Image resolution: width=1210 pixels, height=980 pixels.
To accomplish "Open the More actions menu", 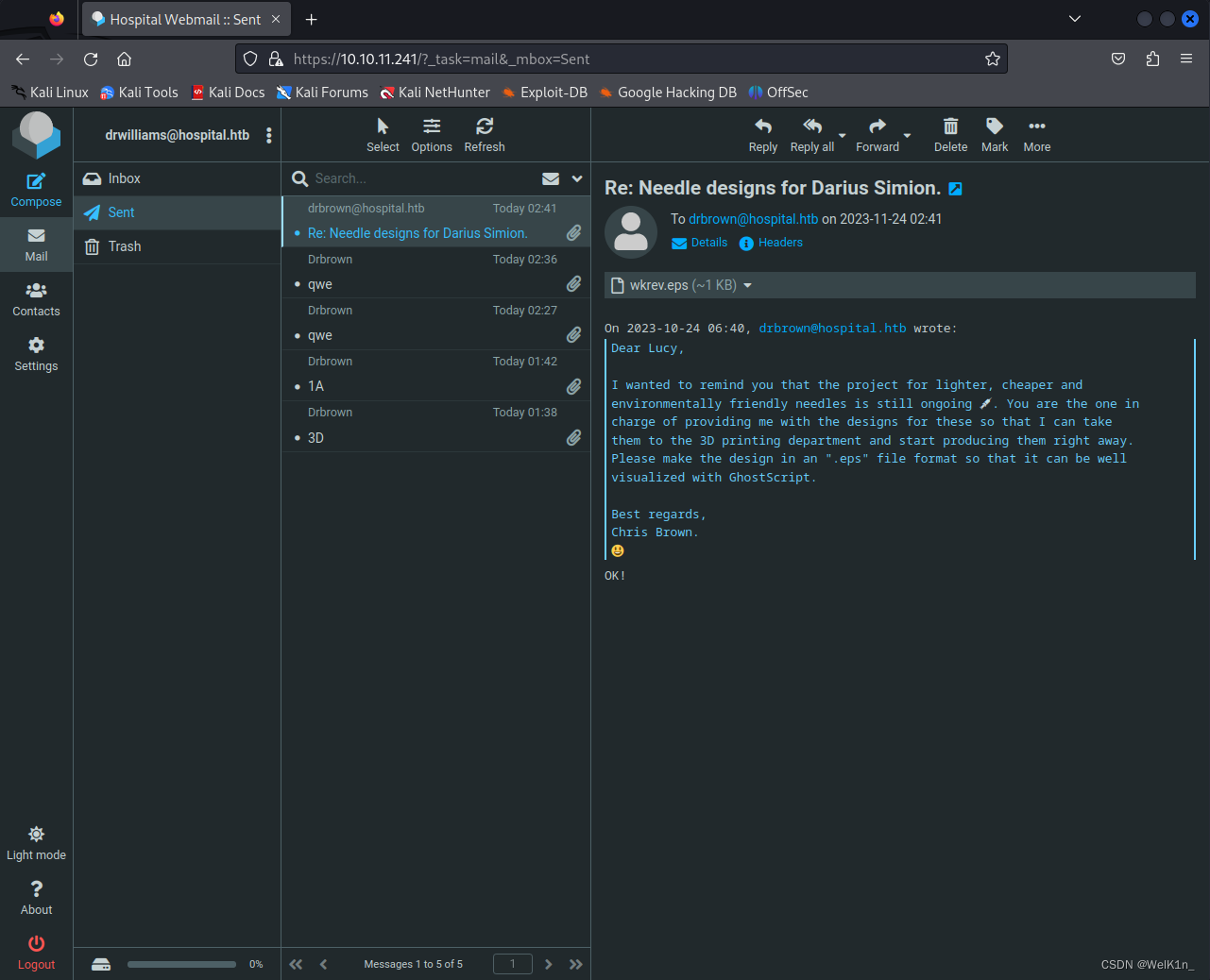I will pyautogui.click(x=1037, y=135).
